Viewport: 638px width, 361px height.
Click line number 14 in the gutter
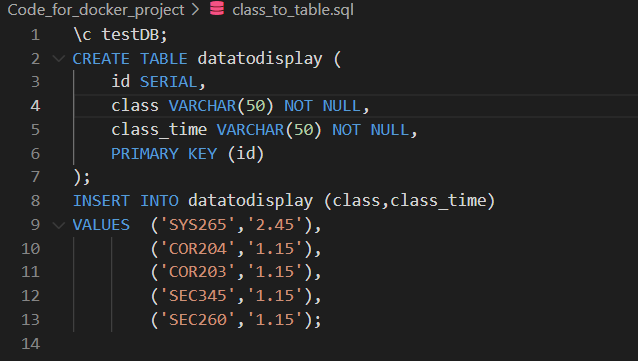pos(31,344)
